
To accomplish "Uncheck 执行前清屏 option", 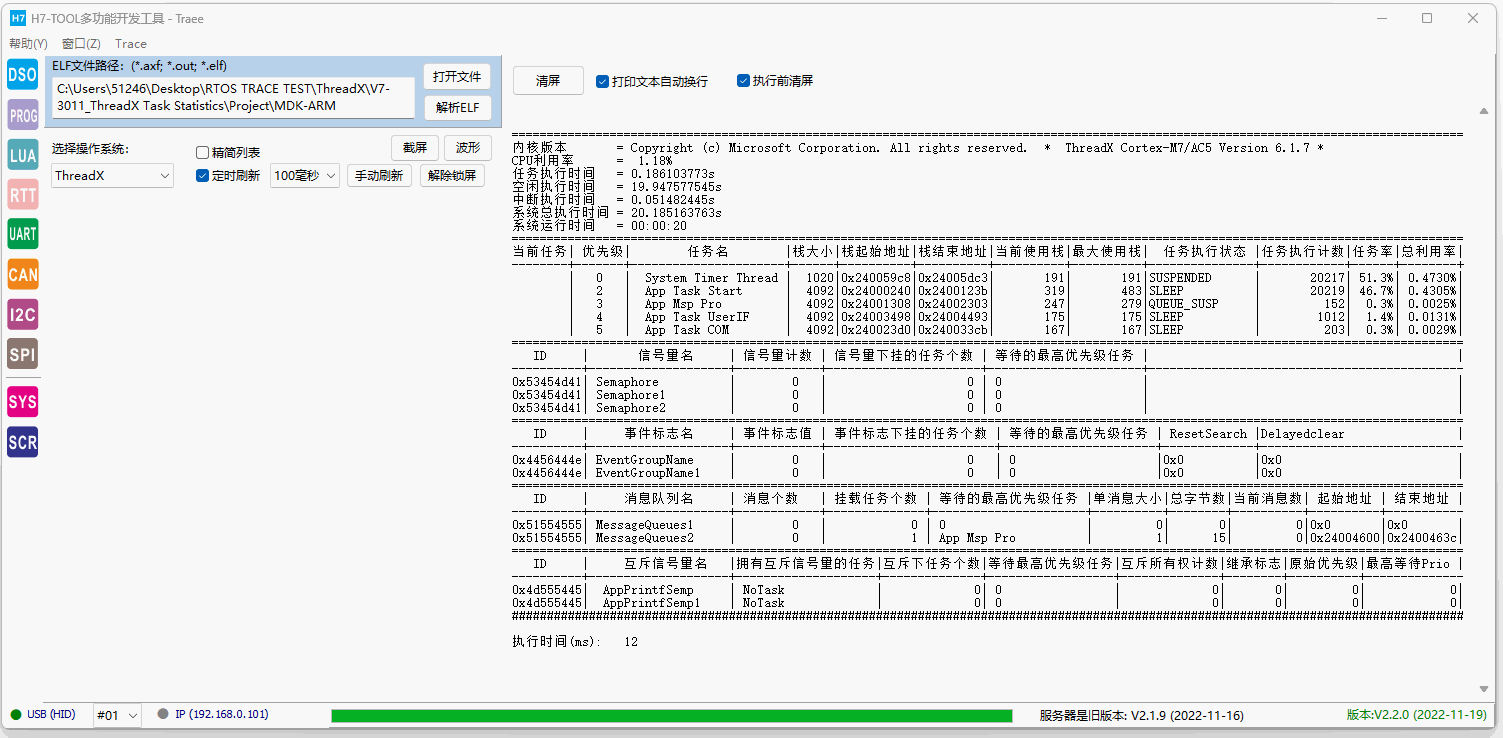I will coord(743,81).
